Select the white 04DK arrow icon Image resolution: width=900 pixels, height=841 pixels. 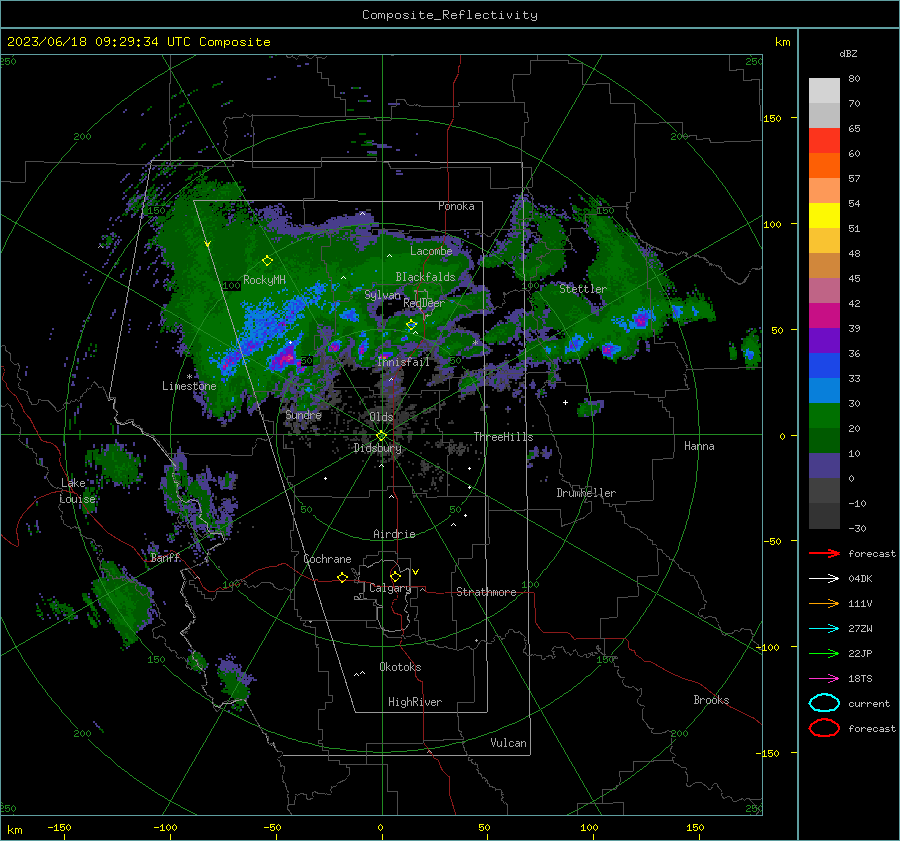[824, 579]
